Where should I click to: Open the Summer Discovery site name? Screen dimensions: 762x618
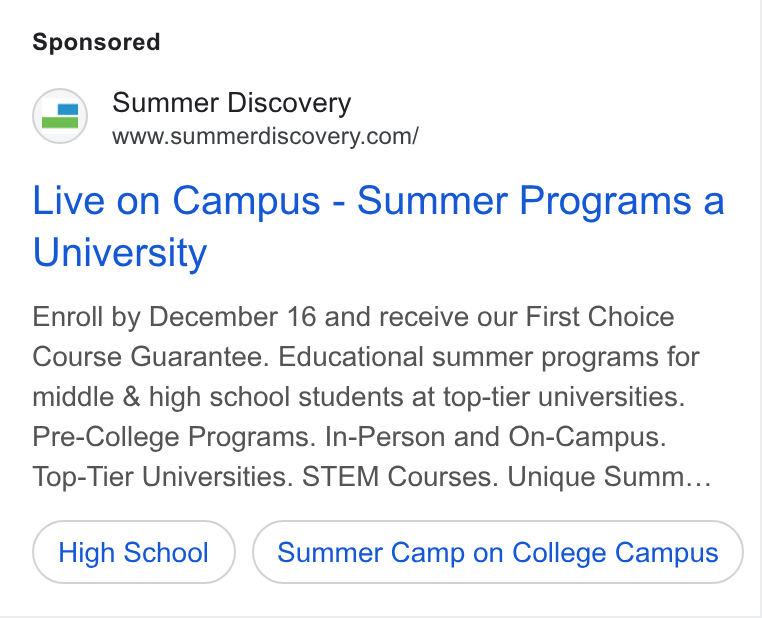click(x=231, y=103)
